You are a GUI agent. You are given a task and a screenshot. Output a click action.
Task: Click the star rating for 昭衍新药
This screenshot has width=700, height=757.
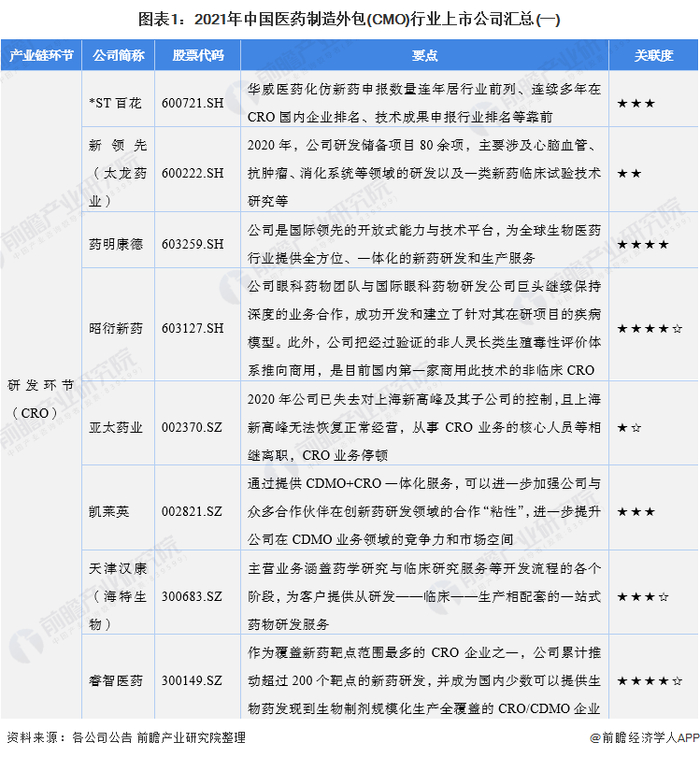point(649,329)
